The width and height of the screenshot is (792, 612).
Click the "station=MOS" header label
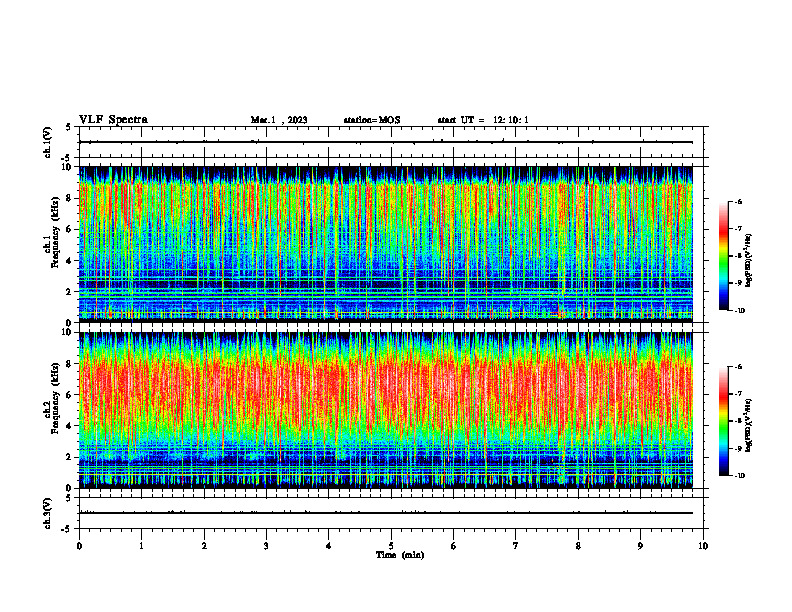372,120
